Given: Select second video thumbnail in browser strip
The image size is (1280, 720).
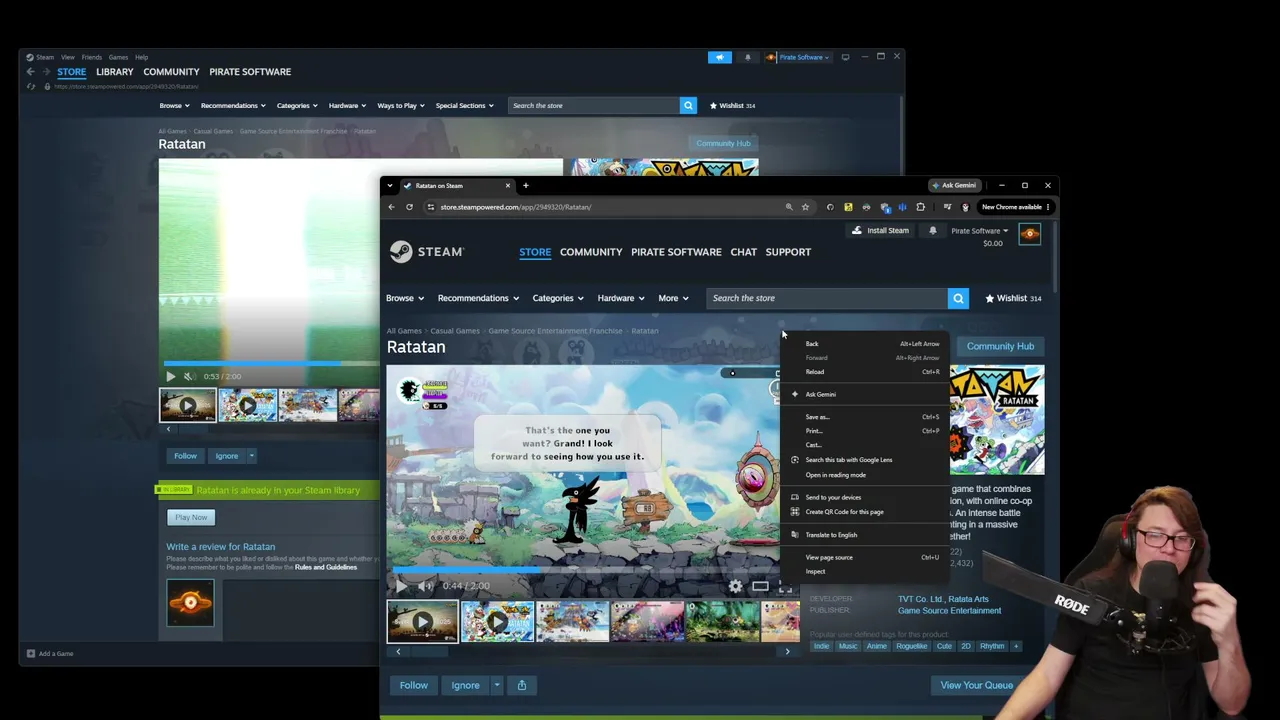Looking at the screenshot, I should (497, 621).
